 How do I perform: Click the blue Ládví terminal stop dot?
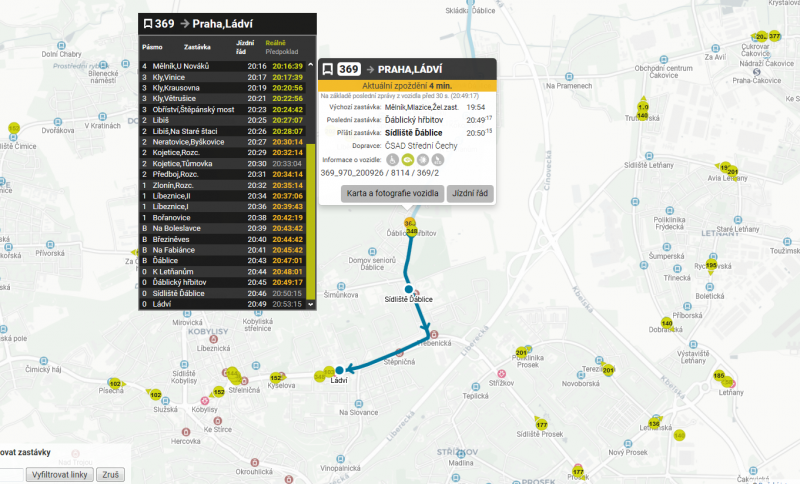coord(339,370)
